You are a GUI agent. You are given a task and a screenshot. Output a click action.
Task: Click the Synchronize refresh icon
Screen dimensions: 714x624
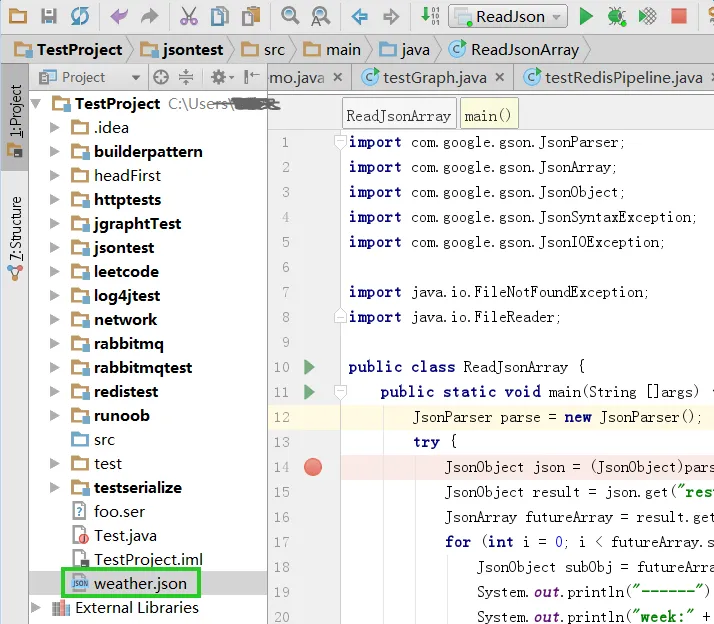[x=79, y=16]
